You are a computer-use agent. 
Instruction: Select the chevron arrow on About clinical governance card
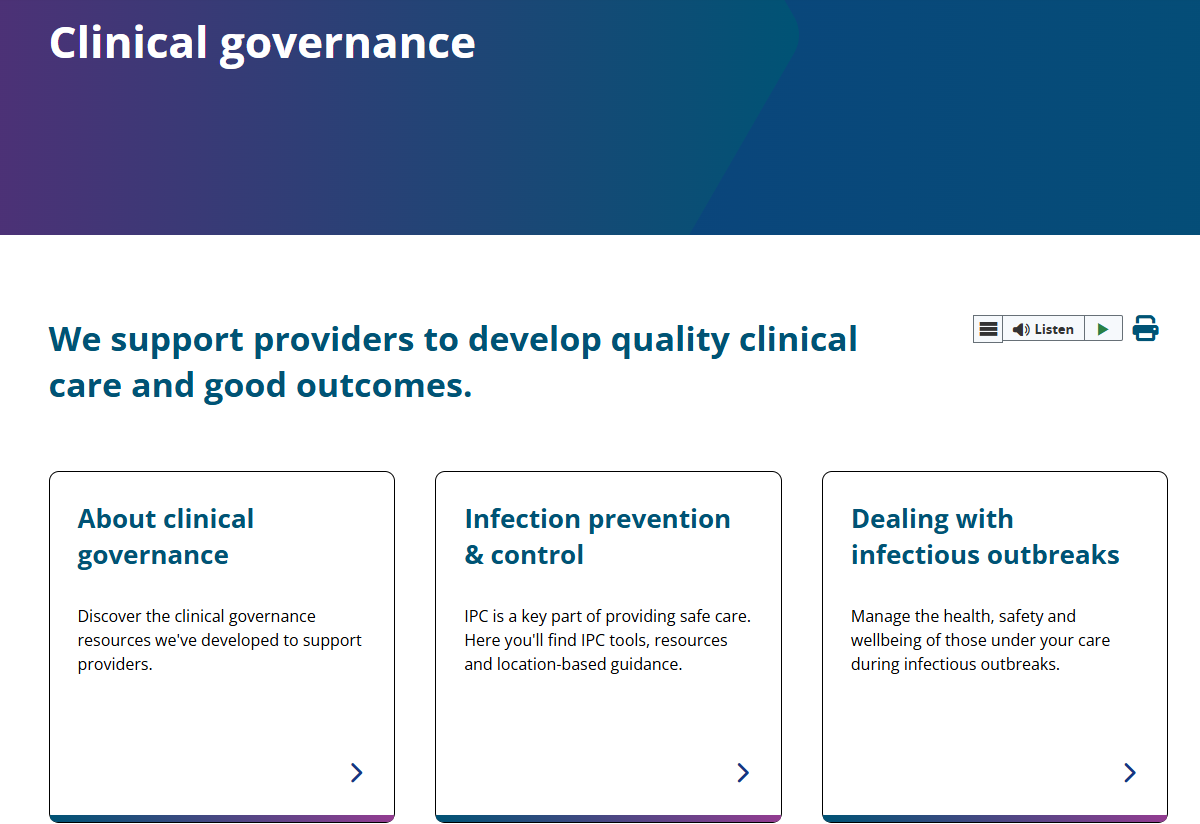[356, 772]
